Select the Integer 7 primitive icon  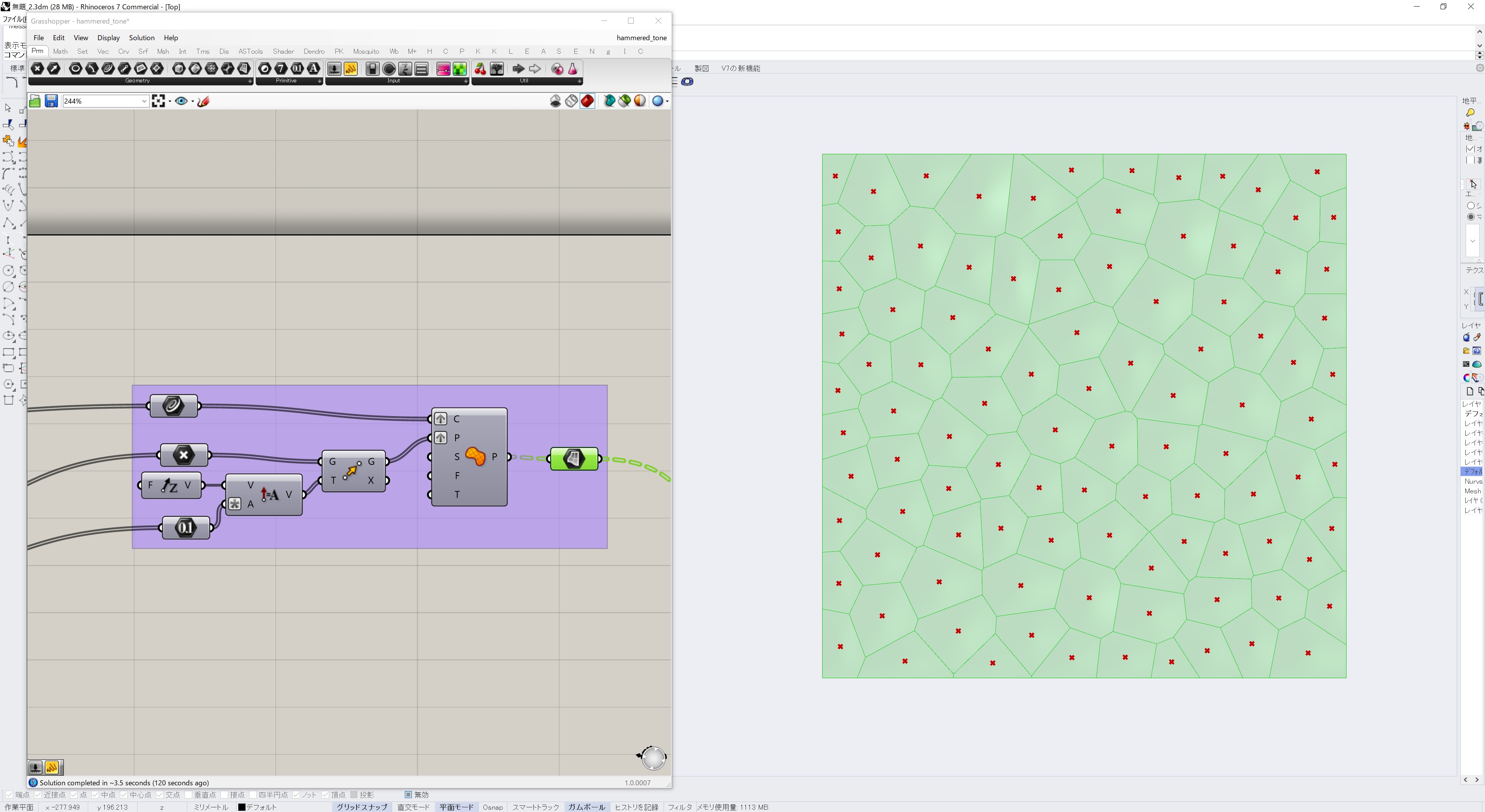[x=281, y=68]
